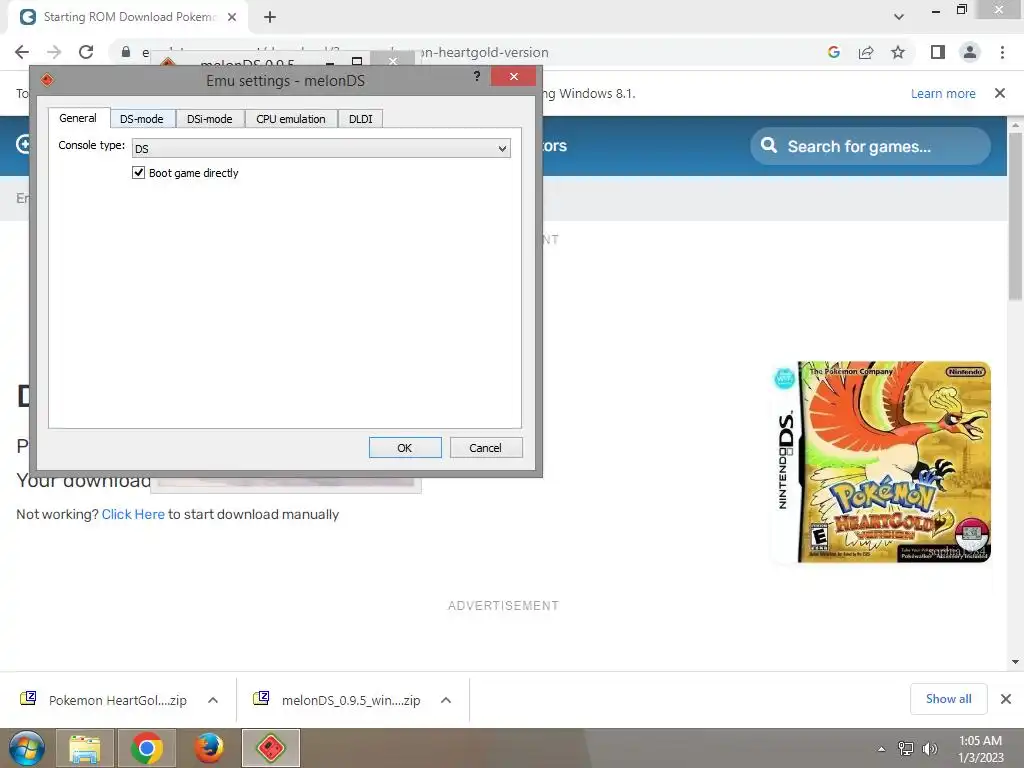Open the Console type dropdown
Image resolution: width=1024 pixels, height=768 pixels.
pyautogui.click(x=321, y=148)
